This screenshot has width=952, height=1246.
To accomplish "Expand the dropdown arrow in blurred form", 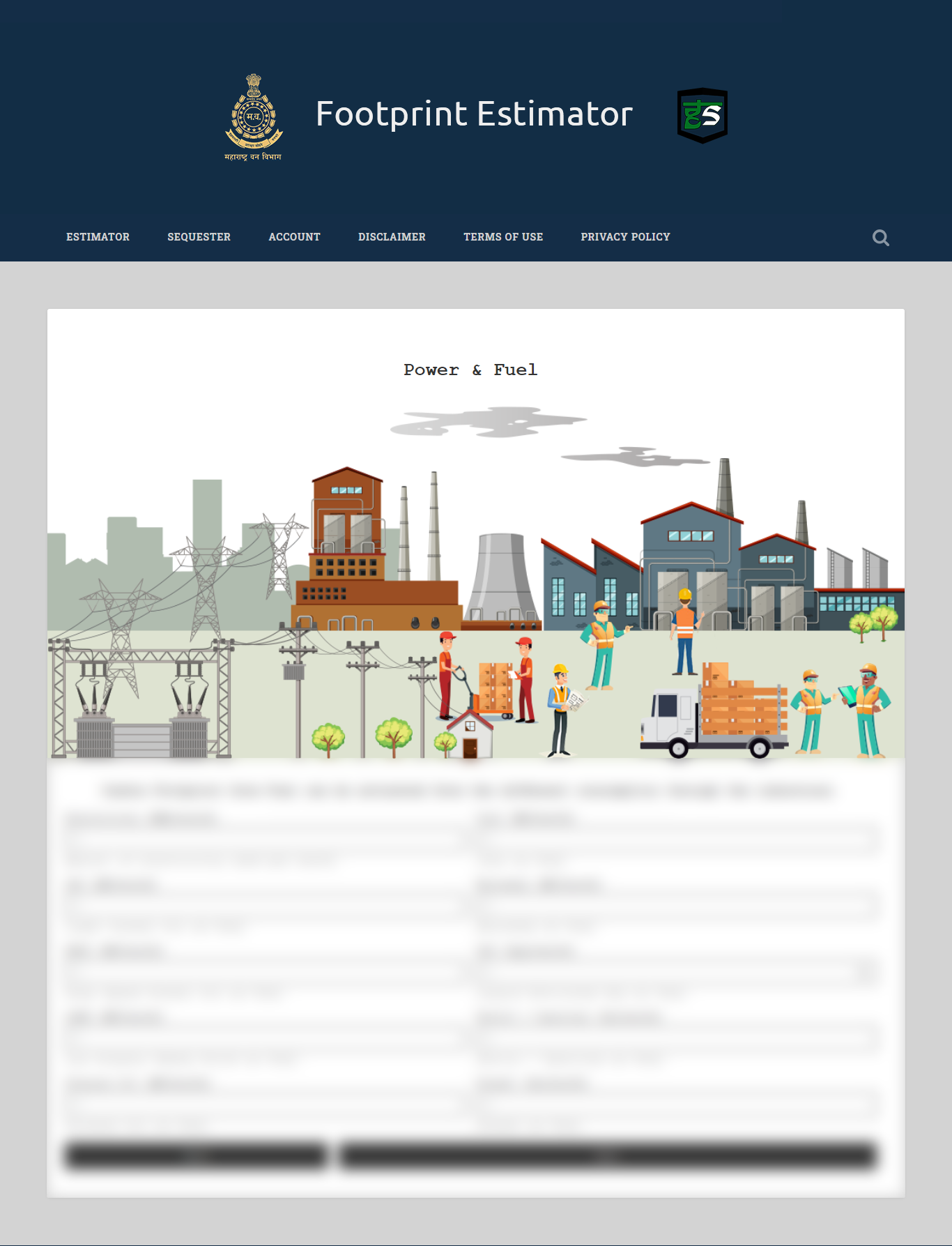I will (866, 972).
